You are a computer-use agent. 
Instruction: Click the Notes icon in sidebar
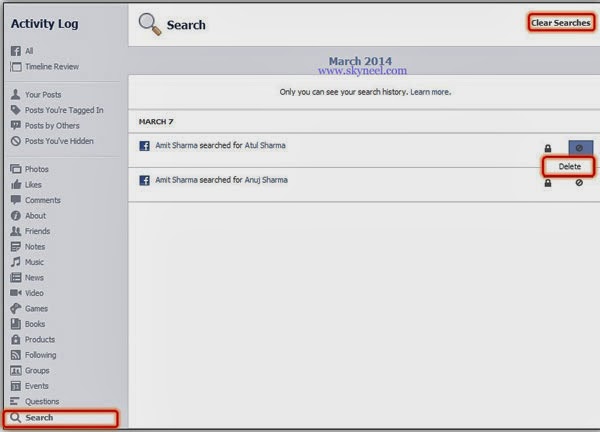pos(16,246)
